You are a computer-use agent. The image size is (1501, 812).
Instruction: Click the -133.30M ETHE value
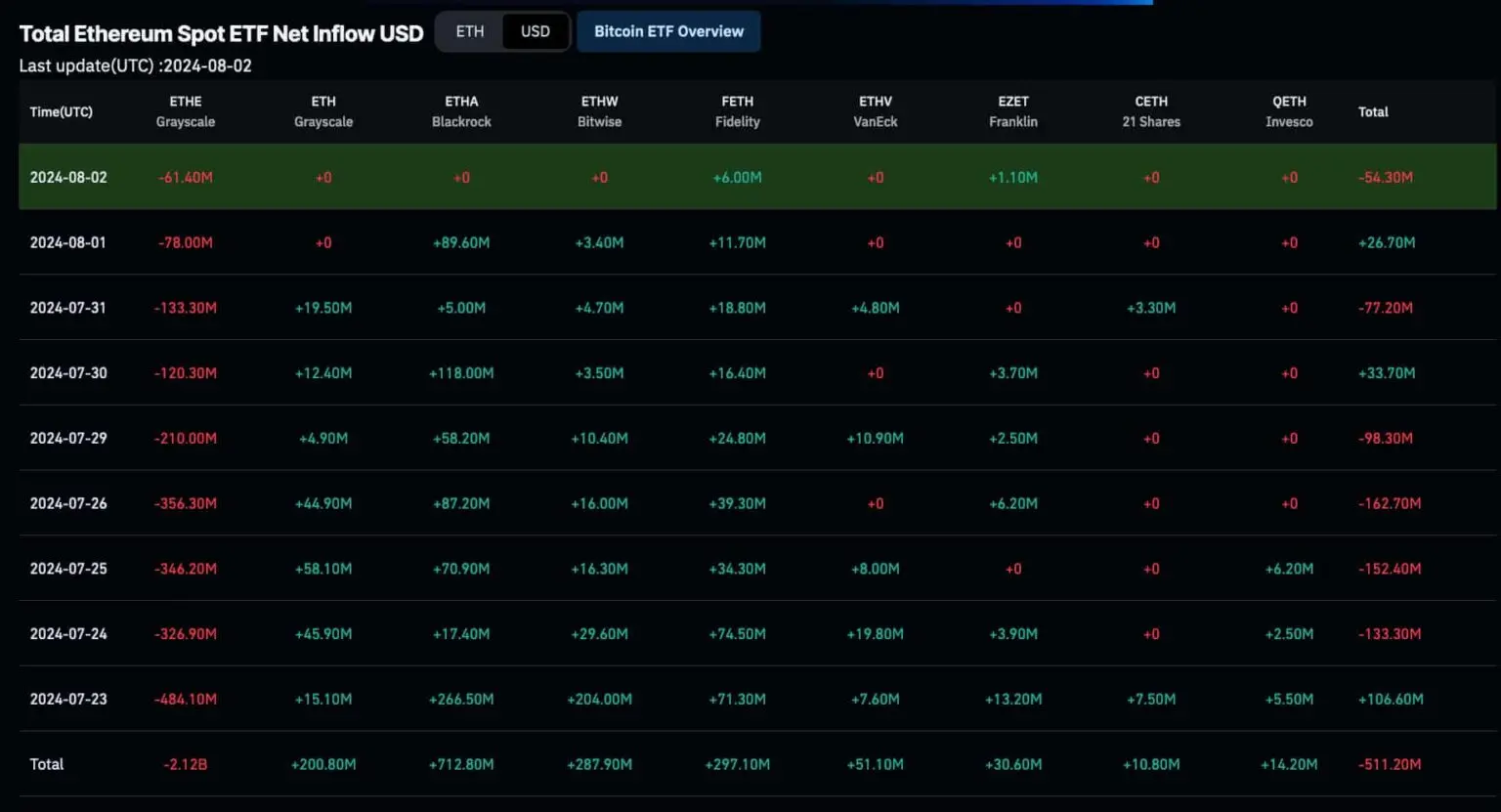pos(186,308)
